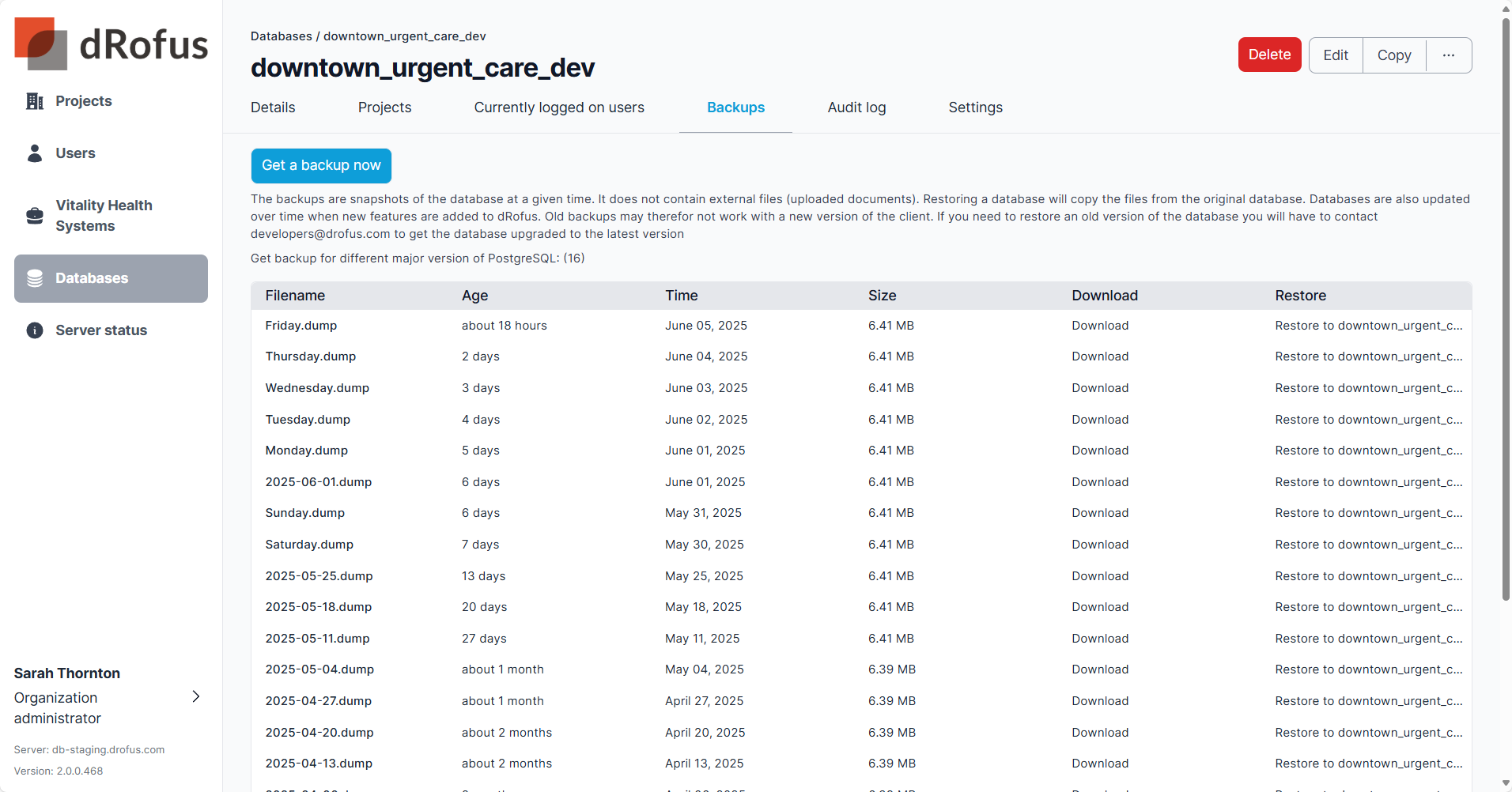Download the Friday.dump backup

pos(1100,326)
